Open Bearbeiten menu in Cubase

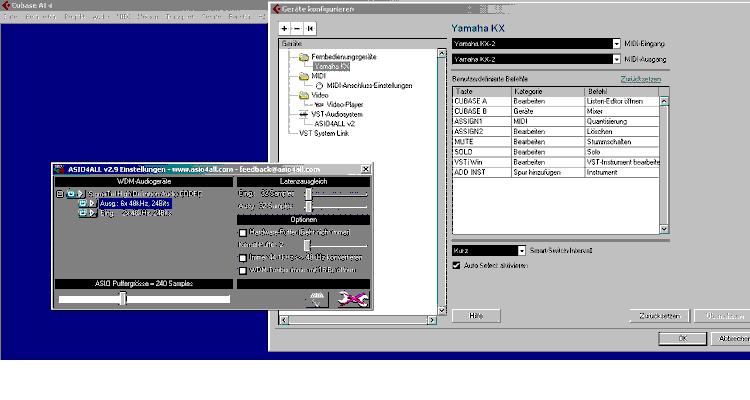pyautogui.click(x=41, y=17)
